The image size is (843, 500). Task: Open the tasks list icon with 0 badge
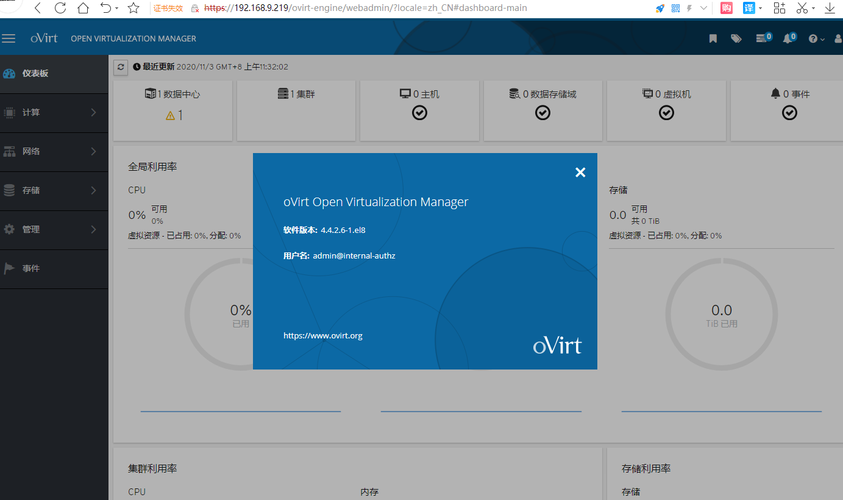(763, 38)
